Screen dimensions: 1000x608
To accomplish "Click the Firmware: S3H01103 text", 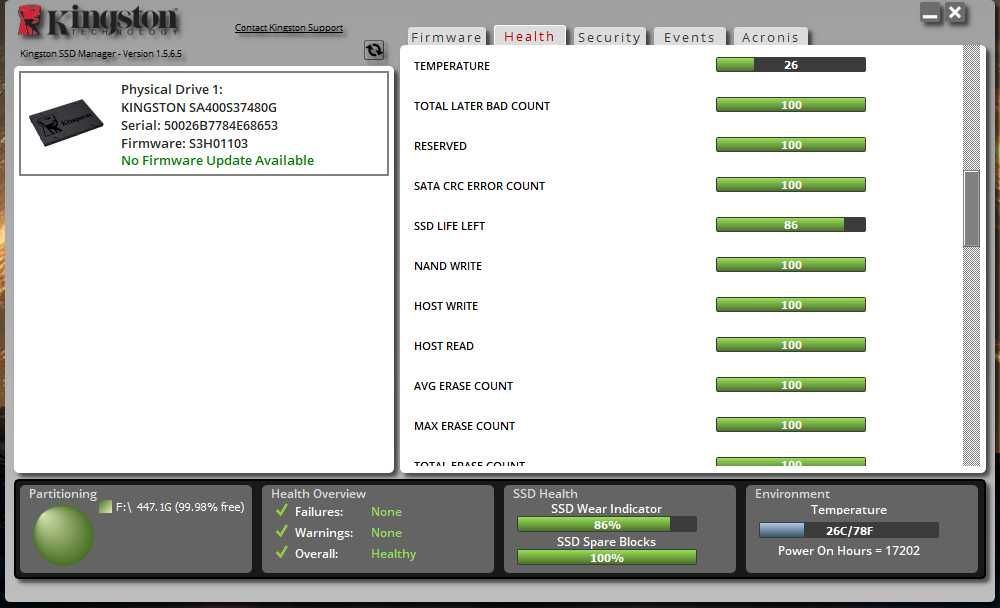I will 184,143.
